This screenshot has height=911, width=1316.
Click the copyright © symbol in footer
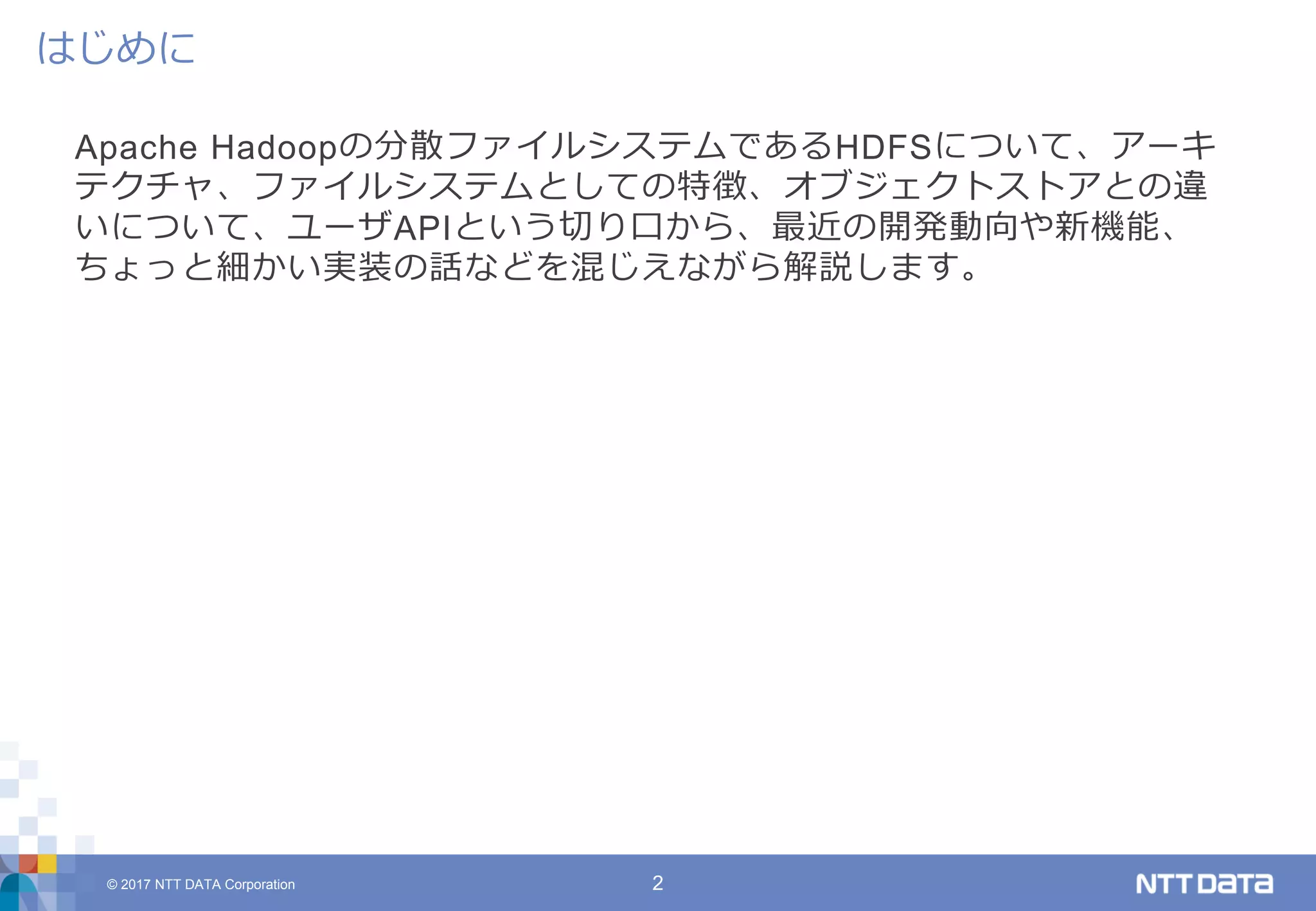coord(112,885)
